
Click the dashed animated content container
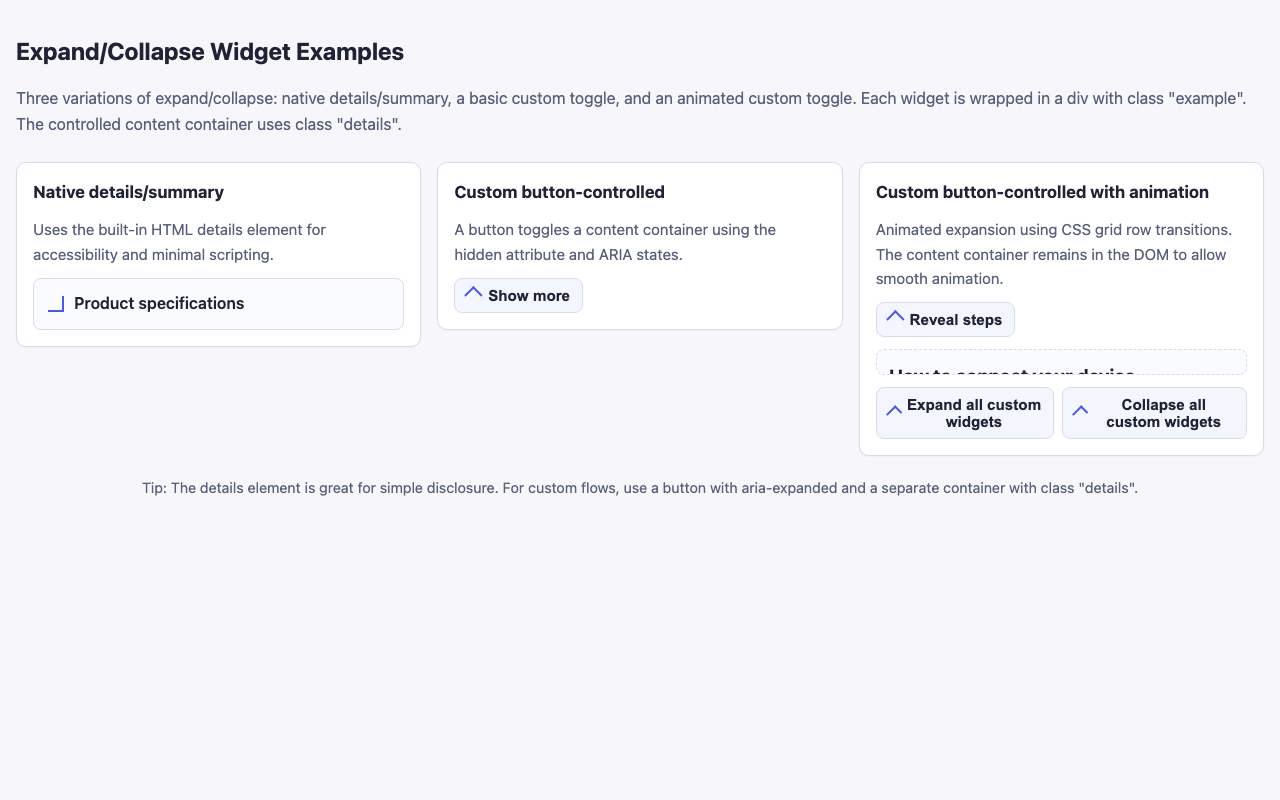pos(1061,362)
